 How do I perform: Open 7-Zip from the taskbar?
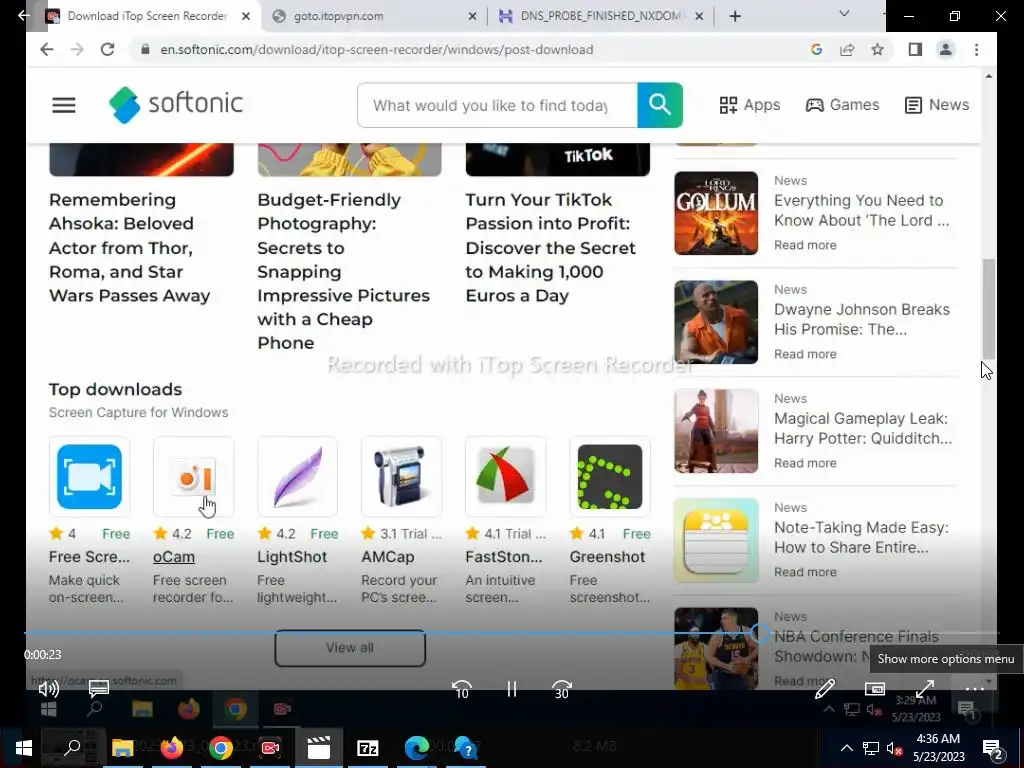tap(368, 748)
